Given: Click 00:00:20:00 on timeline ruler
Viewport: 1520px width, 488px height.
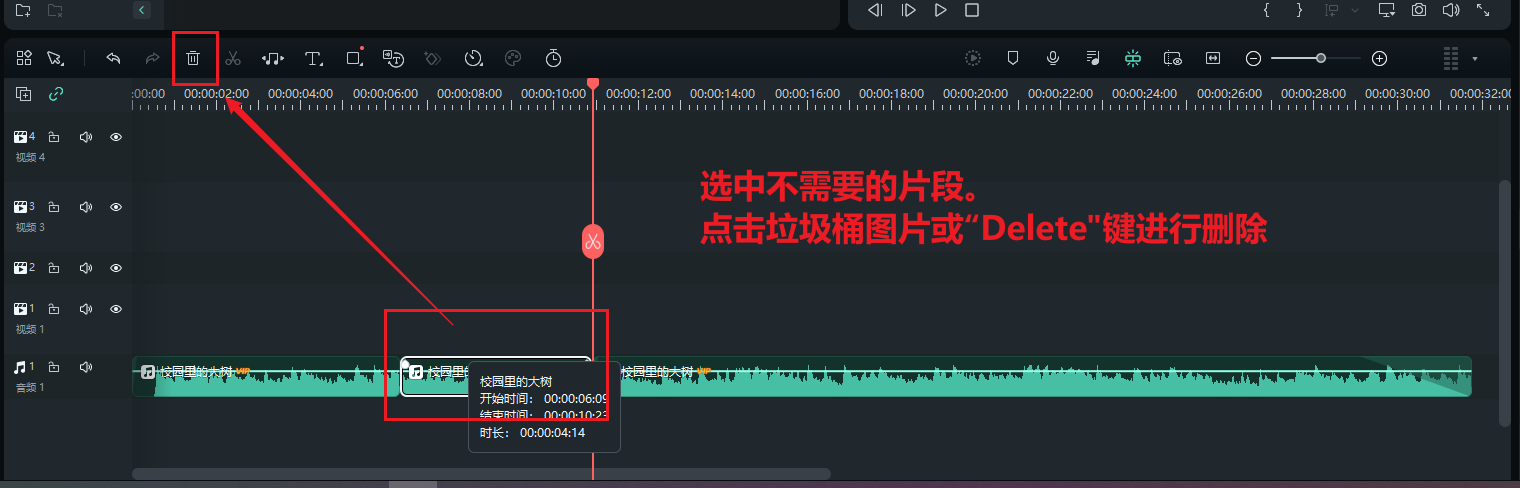Looking at the screenshot, I should 976,93.
